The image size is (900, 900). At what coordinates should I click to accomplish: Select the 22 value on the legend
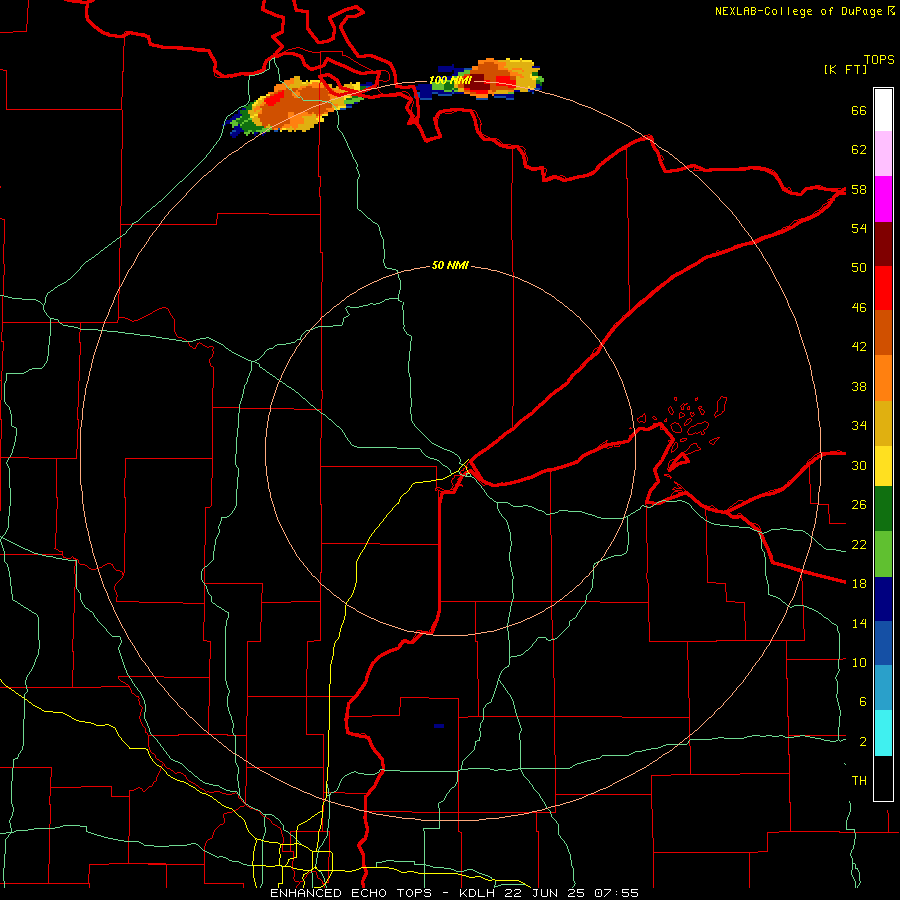859,544
